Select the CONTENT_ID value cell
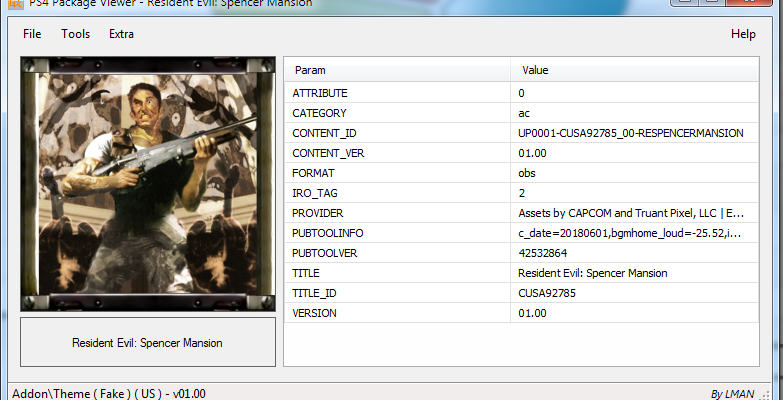This screenshot has height=400, width=783. point(630,133)
